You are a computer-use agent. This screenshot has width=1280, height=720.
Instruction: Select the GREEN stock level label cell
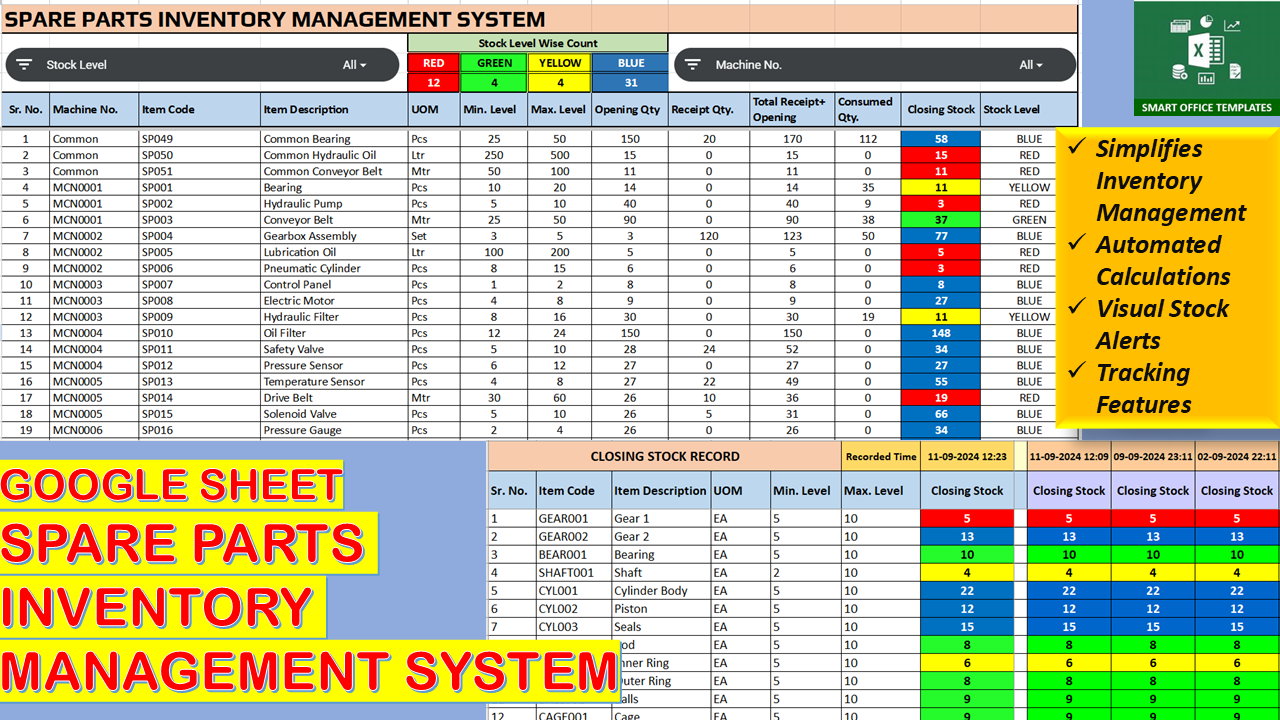pyautogui.click(x=494, y=63)
